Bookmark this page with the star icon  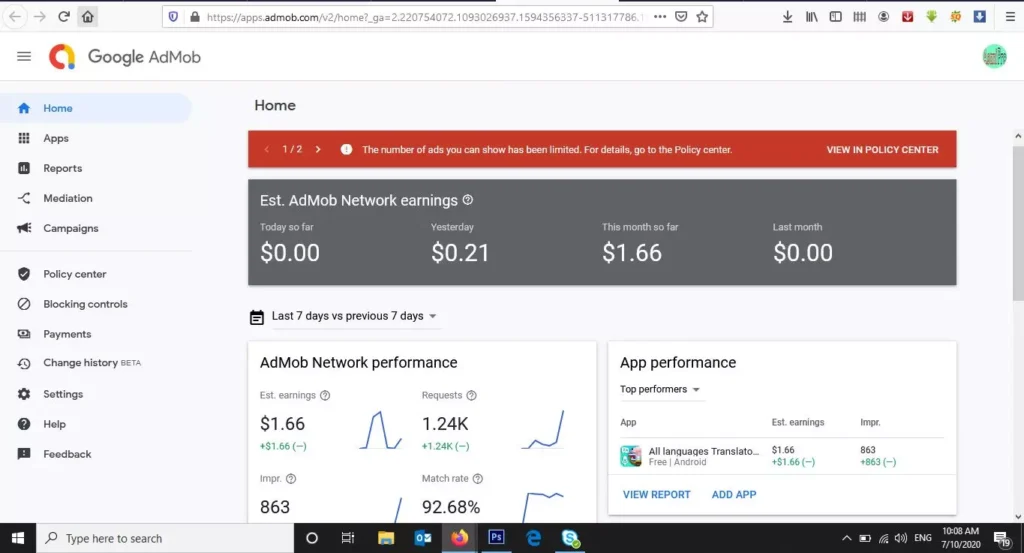pos(702,17)
